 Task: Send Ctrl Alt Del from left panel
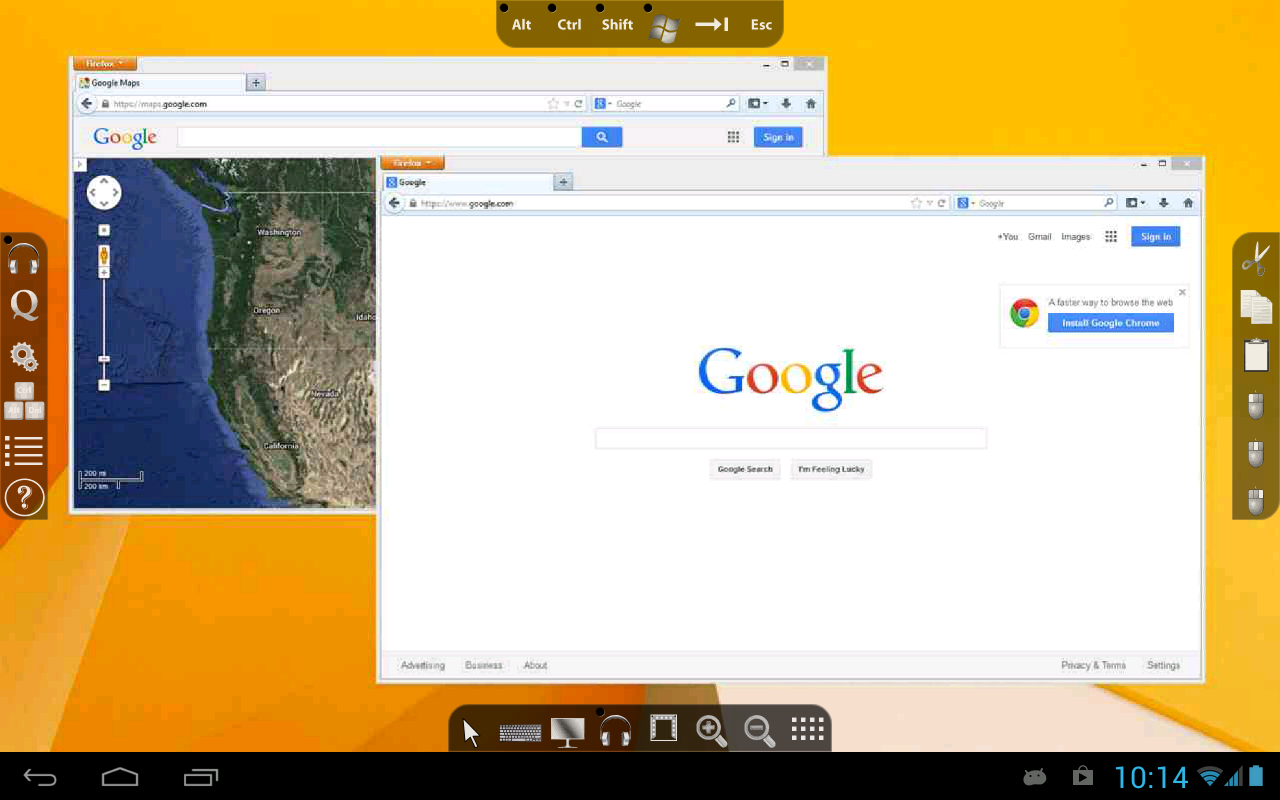[x=24, y=400]
